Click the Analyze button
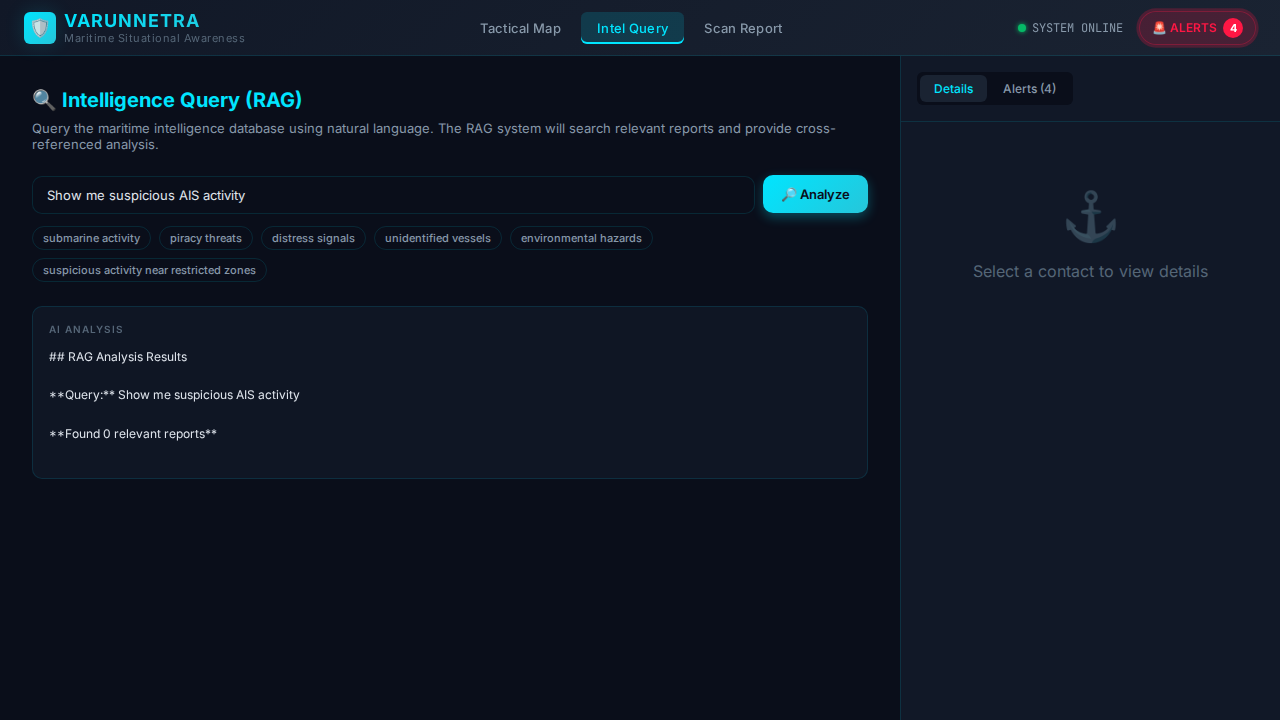Viewport: 1280px width, 720px height. 815,194
